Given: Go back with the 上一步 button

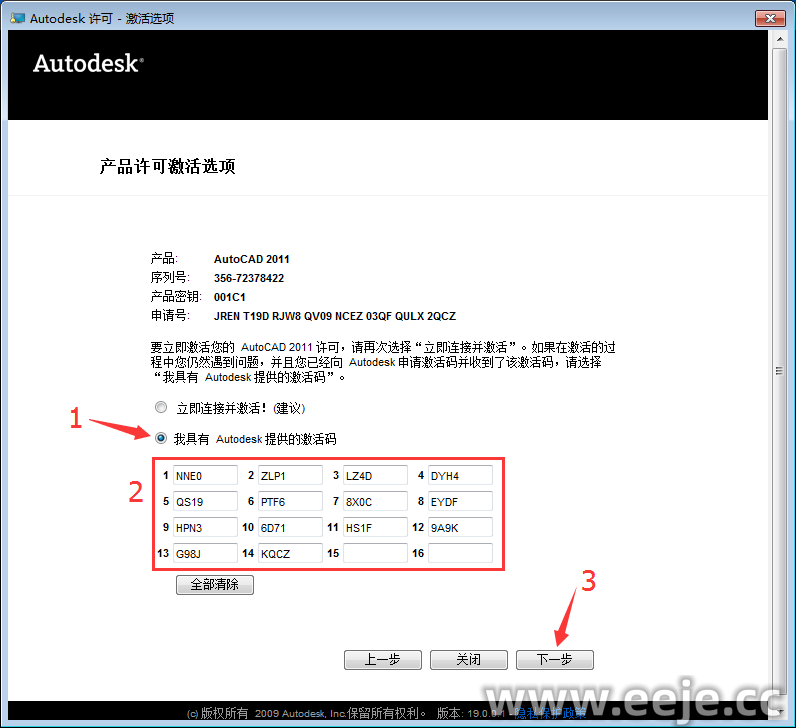Looking at the screenshot, I should tap(383, 659).
